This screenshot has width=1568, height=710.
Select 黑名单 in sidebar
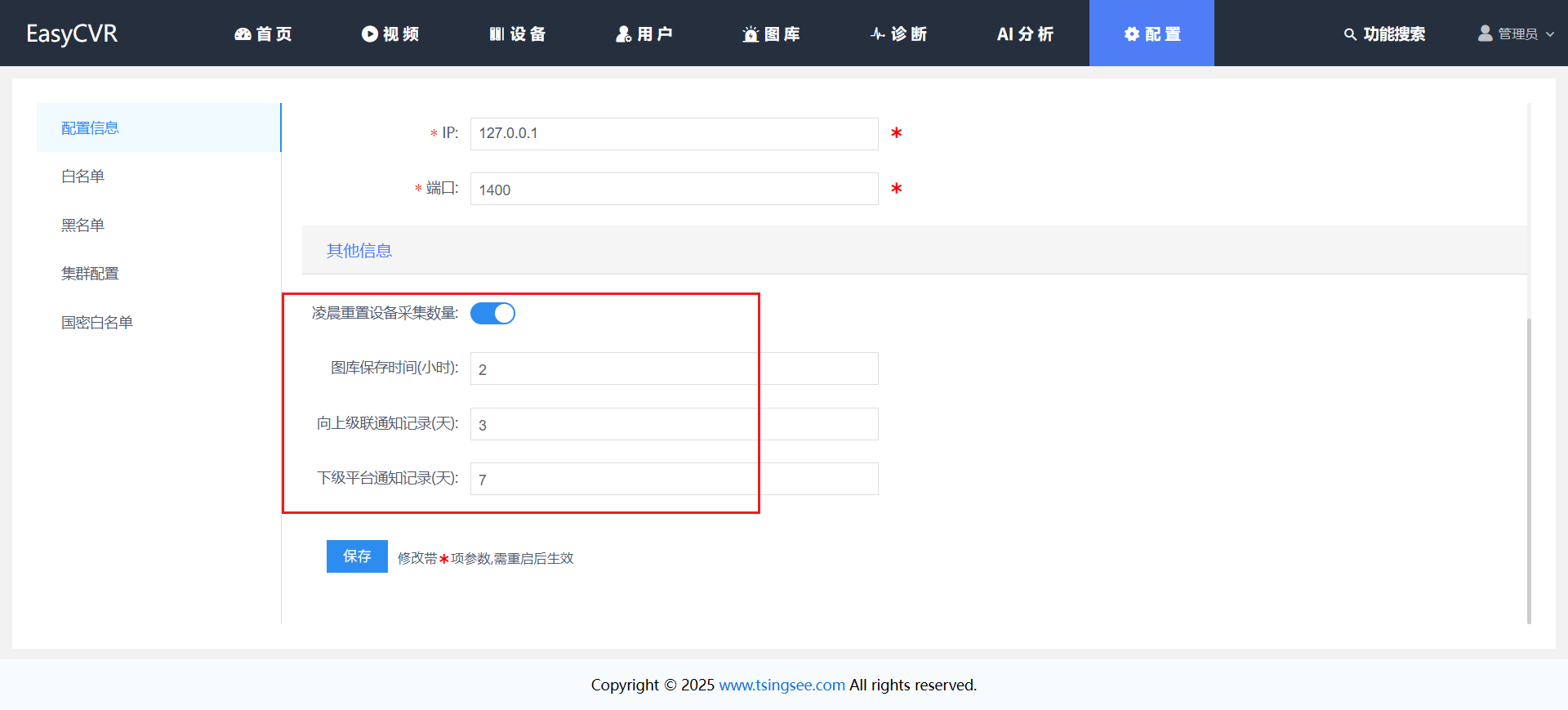pos(159,225)
